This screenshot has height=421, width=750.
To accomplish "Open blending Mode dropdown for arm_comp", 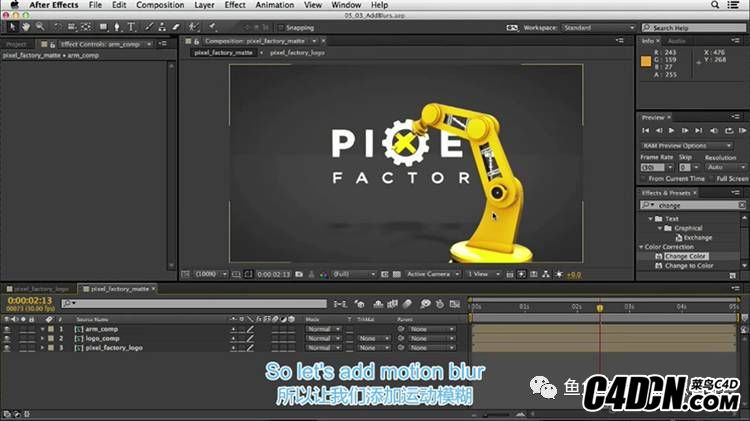I will (323, 329).
